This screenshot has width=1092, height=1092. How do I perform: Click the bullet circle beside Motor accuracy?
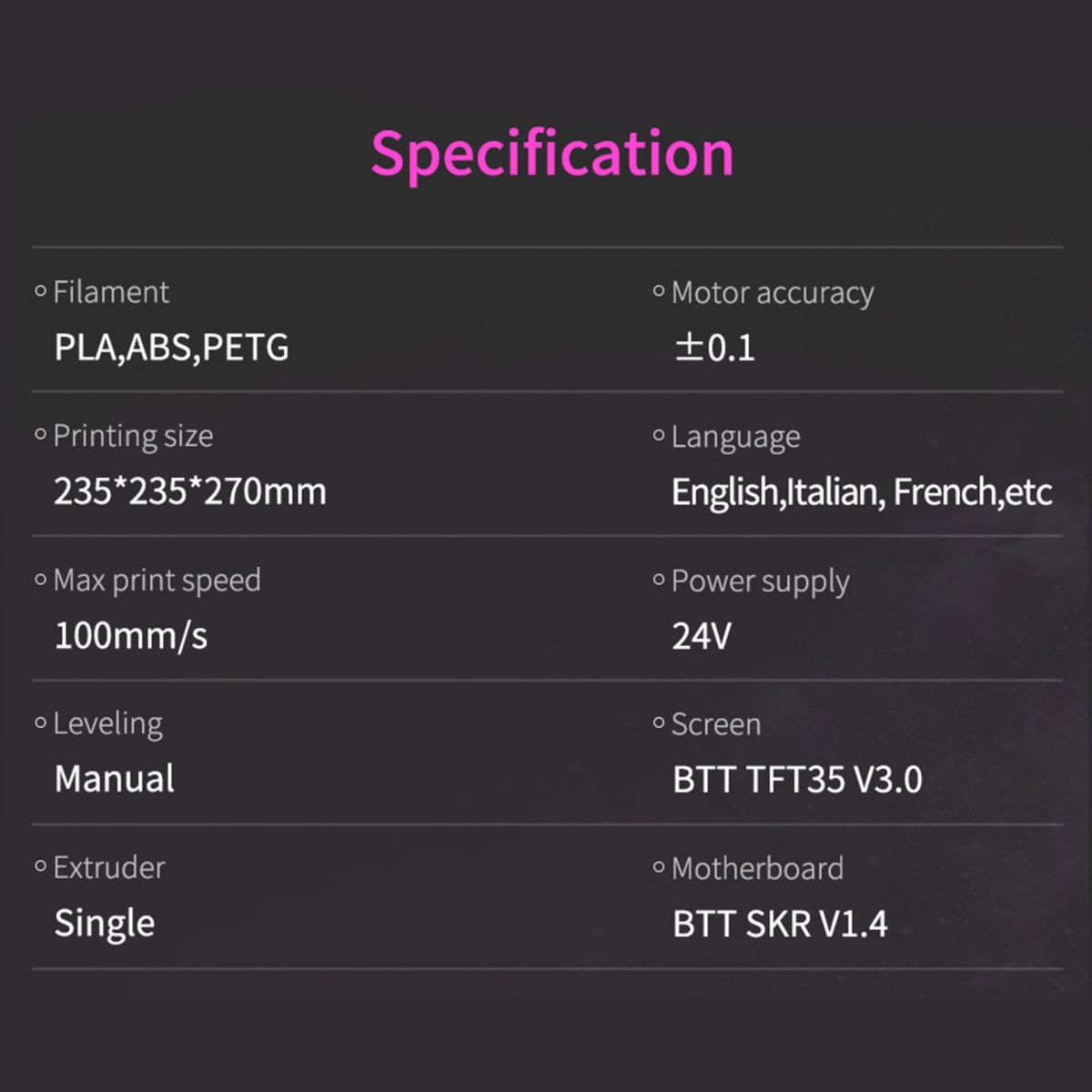(x=659, y=292)
